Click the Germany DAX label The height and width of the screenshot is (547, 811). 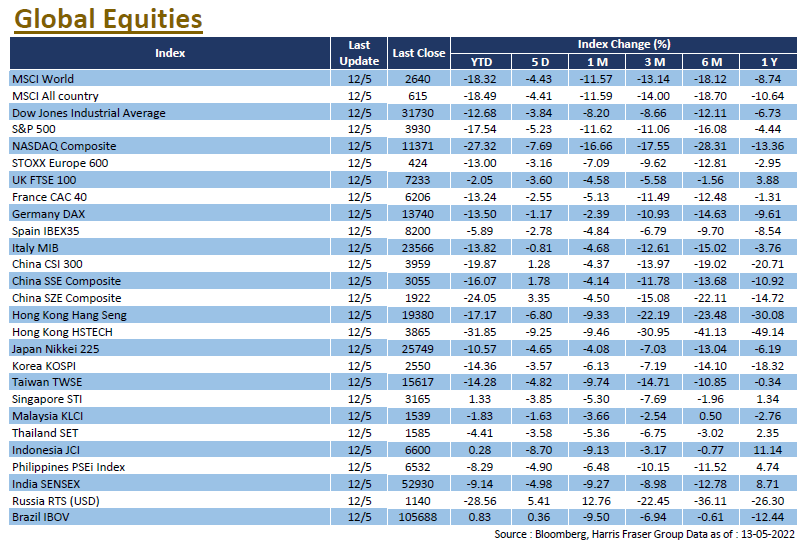[x=48, y=214]
